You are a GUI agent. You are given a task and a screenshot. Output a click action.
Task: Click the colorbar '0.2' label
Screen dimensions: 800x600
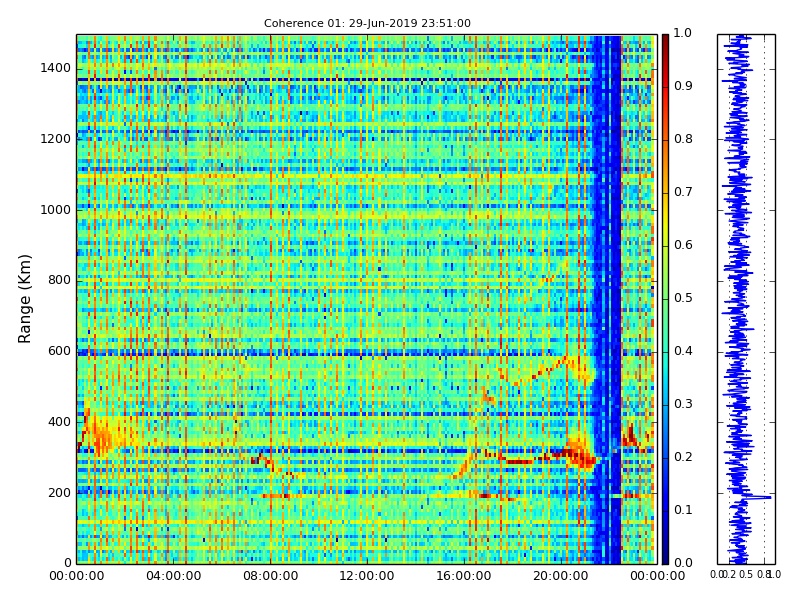coord(683,457)
